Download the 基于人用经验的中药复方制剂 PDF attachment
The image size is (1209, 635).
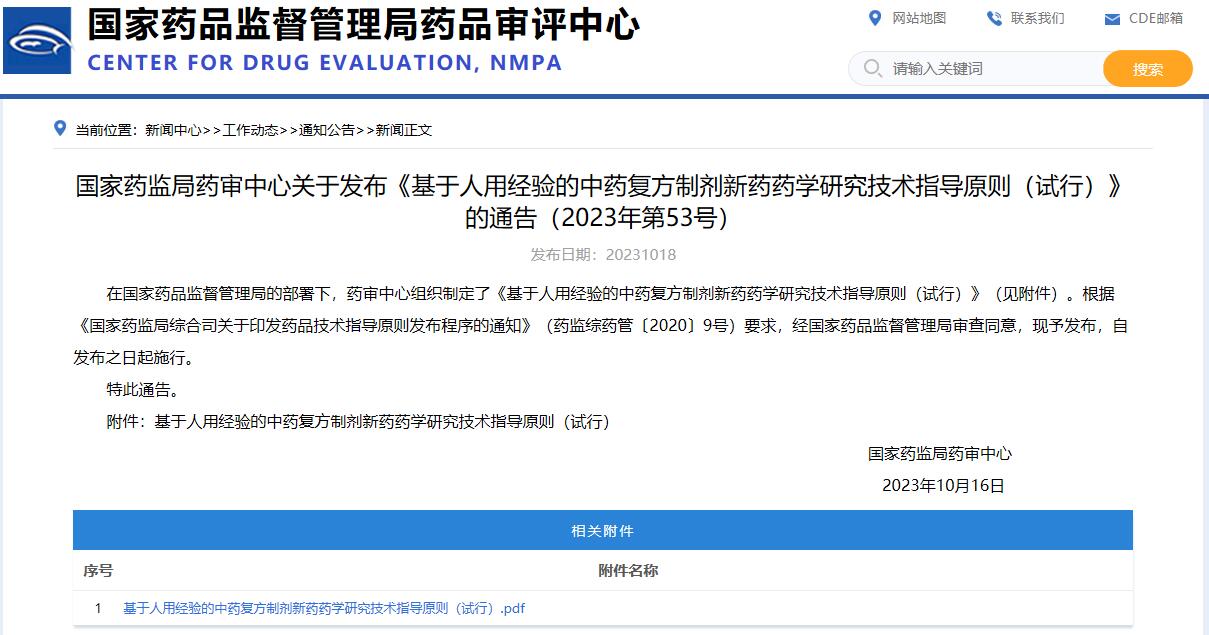click(x=323, y=608)
